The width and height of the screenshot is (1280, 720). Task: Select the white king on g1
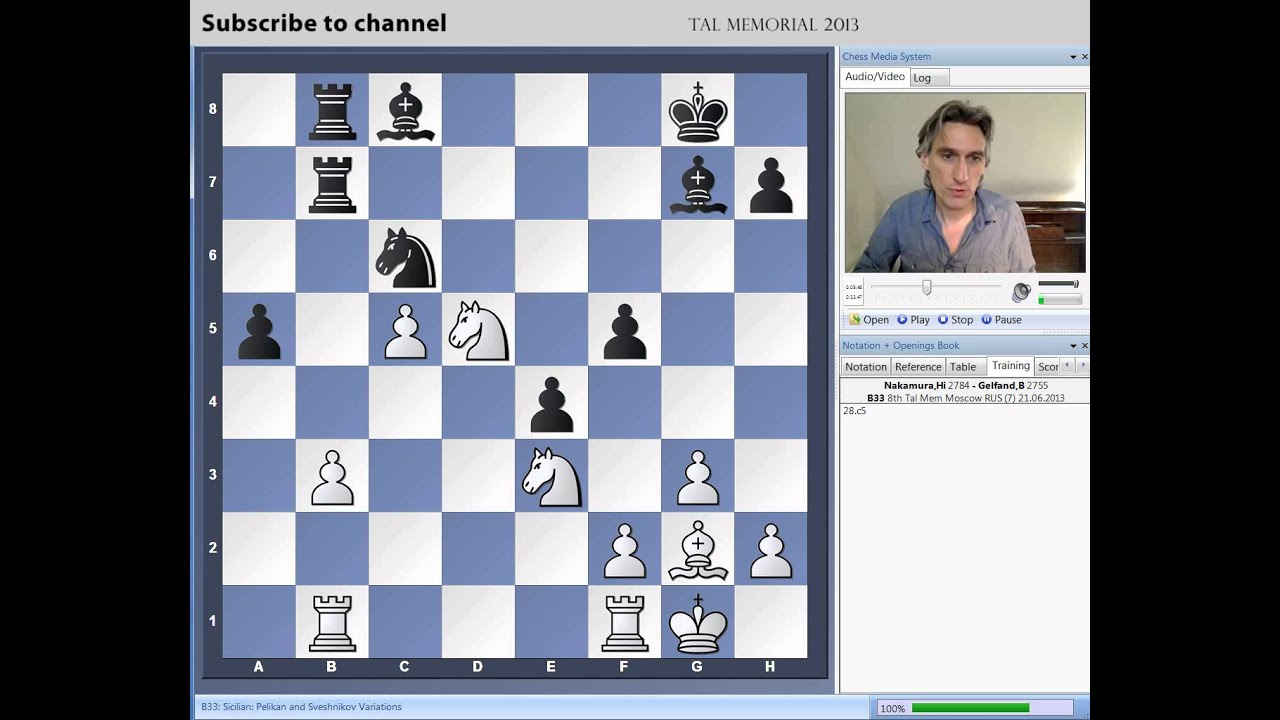[x=697, y=622]
